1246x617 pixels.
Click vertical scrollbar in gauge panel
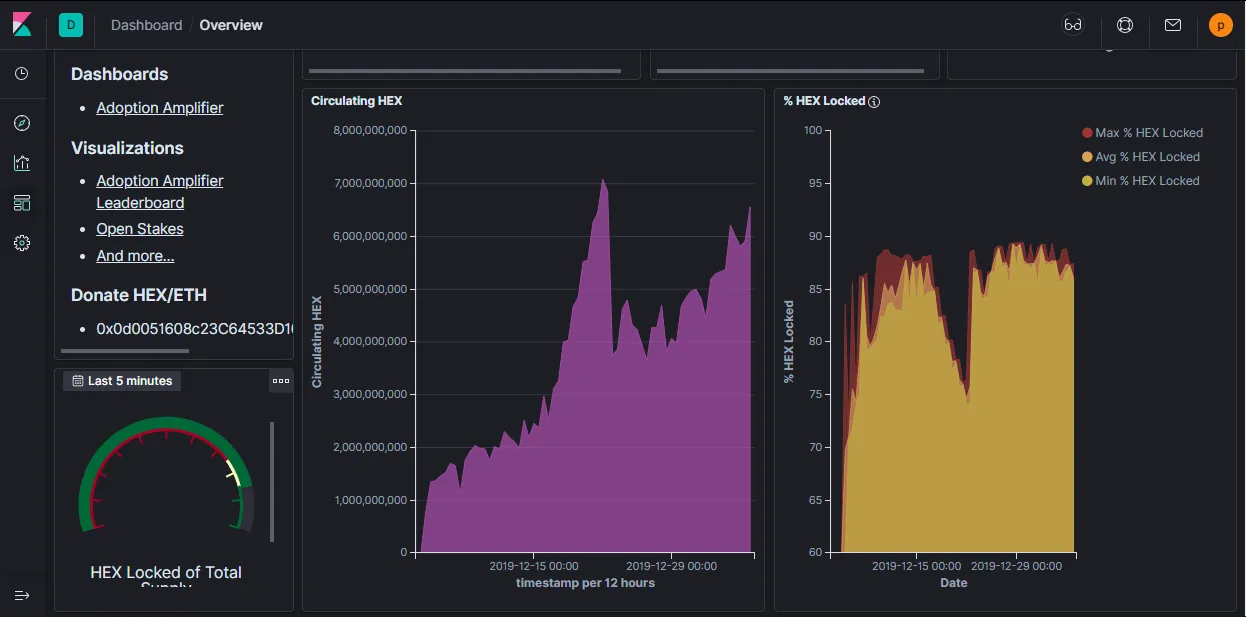pos(271,481)
